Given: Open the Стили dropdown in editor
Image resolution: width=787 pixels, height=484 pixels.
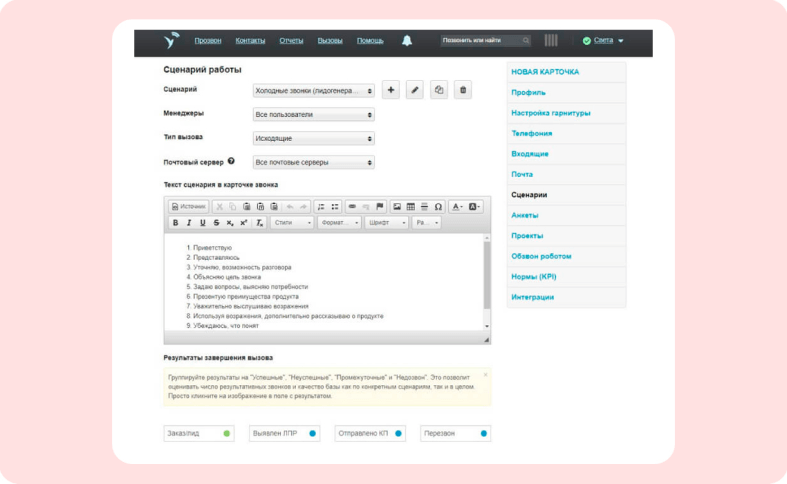Looking at the screenshot, I should click(x=293, y=223).
